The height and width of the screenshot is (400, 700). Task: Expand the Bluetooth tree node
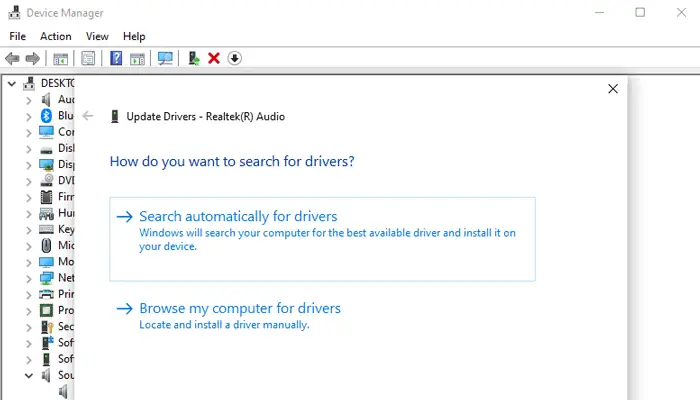pos(29,117)
